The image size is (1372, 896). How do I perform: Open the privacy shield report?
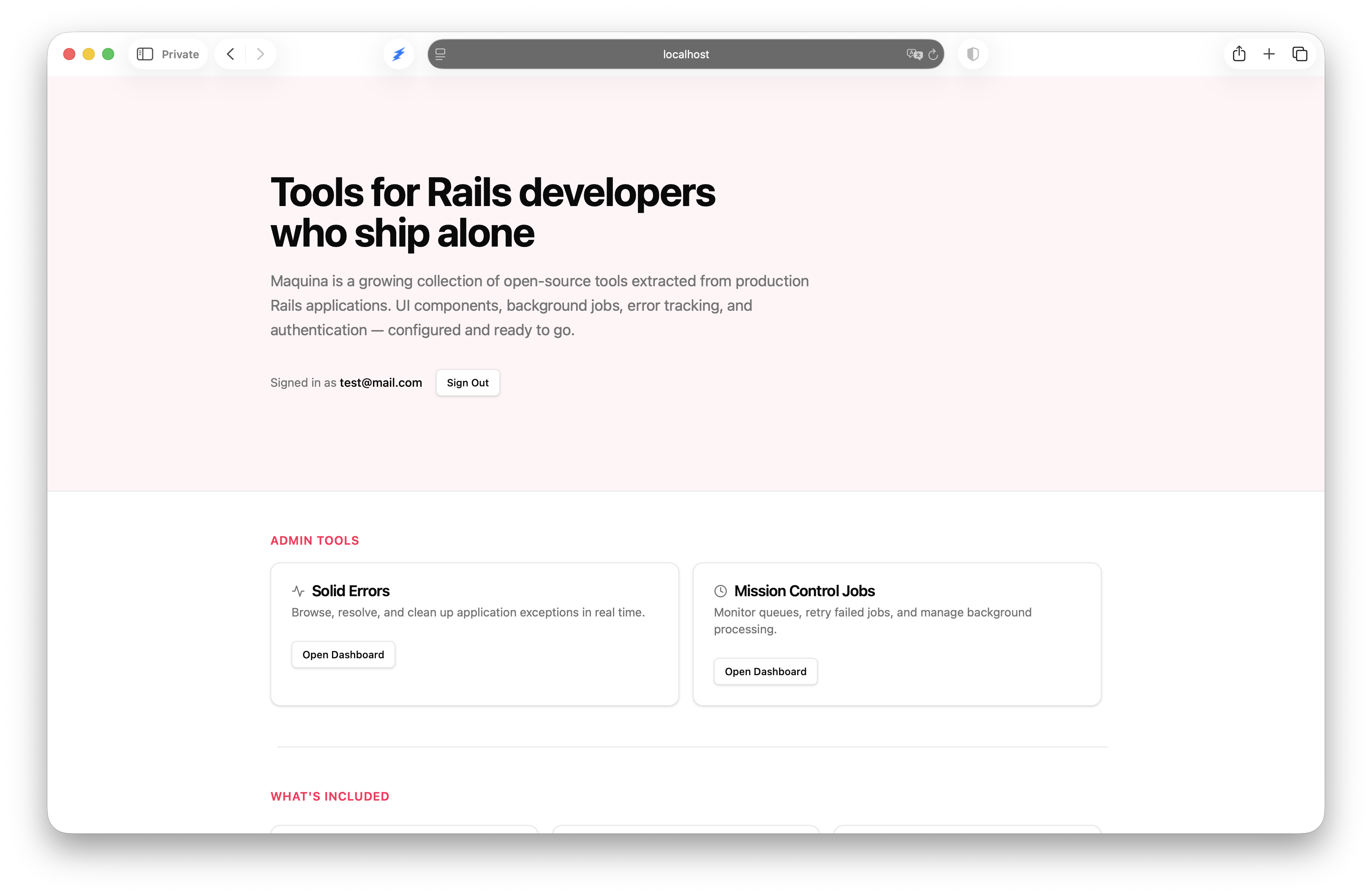[972, 54]
